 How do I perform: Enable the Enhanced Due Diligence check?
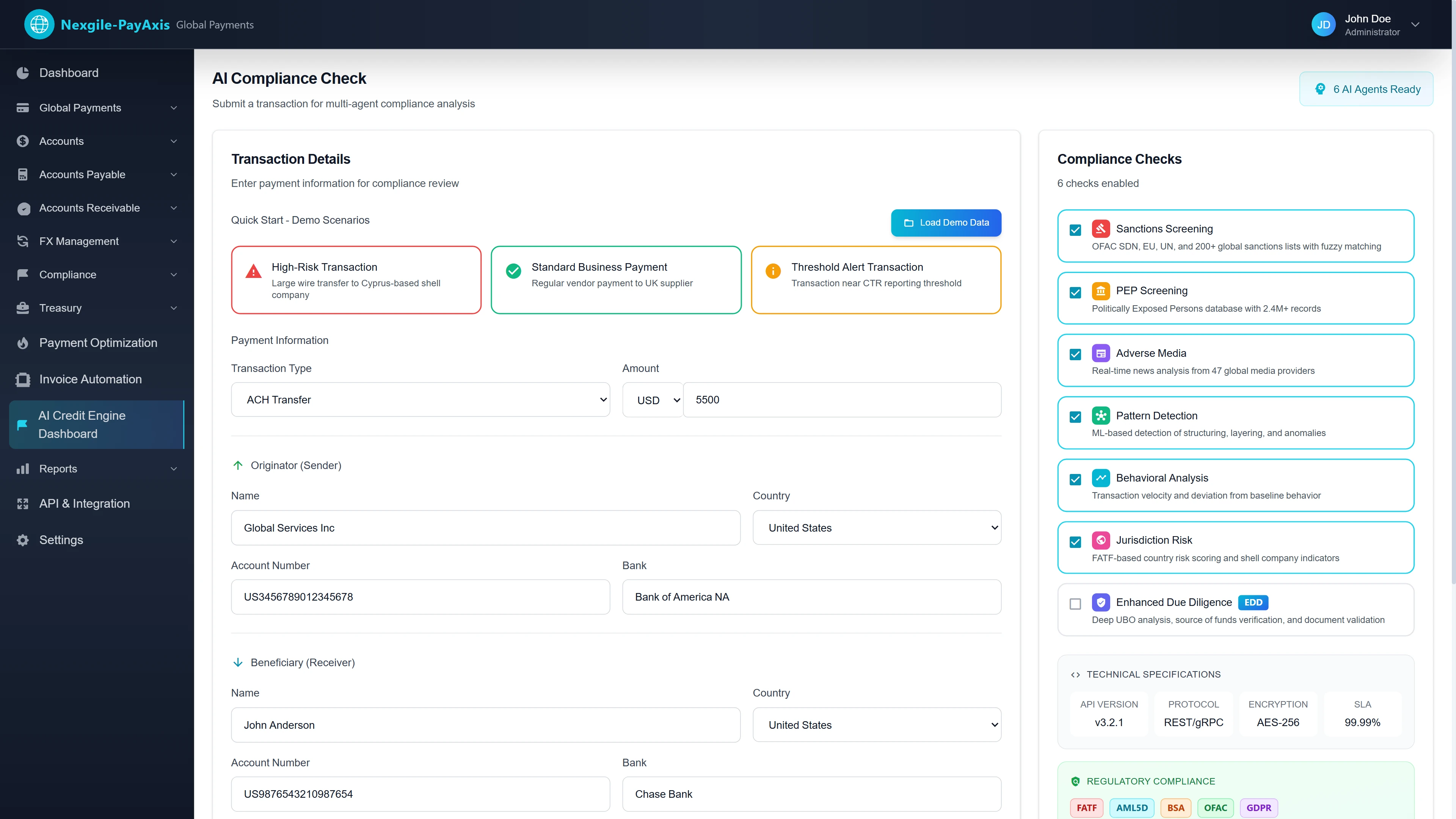coord(1075,604)
